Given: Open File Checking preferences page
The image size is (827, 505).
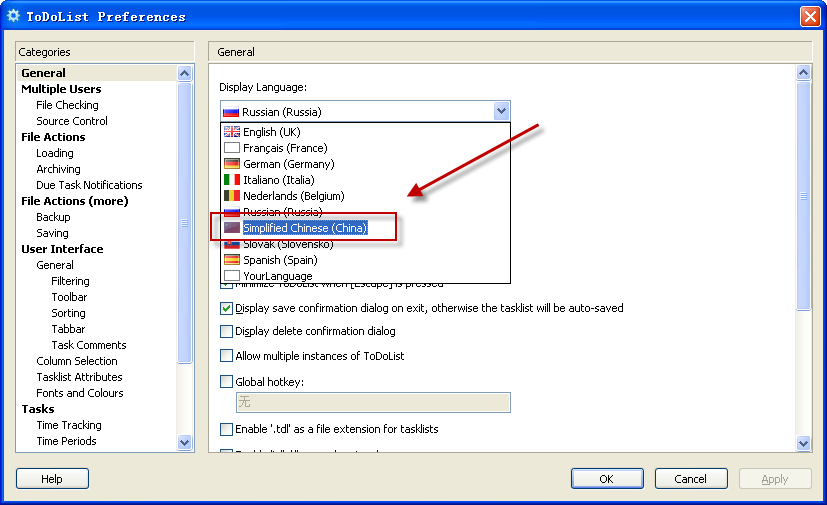Looking at the screenshot, I should click(67, 105).
